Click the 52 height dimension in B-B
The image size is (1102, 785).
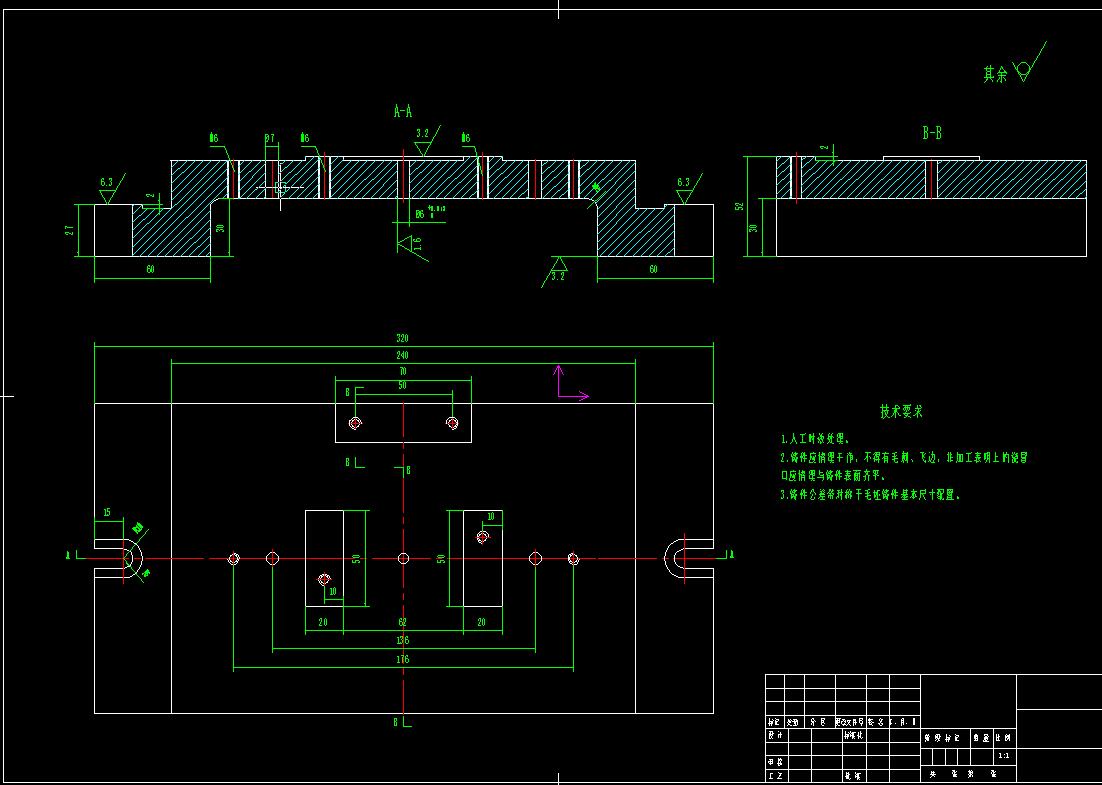point(739,206)
